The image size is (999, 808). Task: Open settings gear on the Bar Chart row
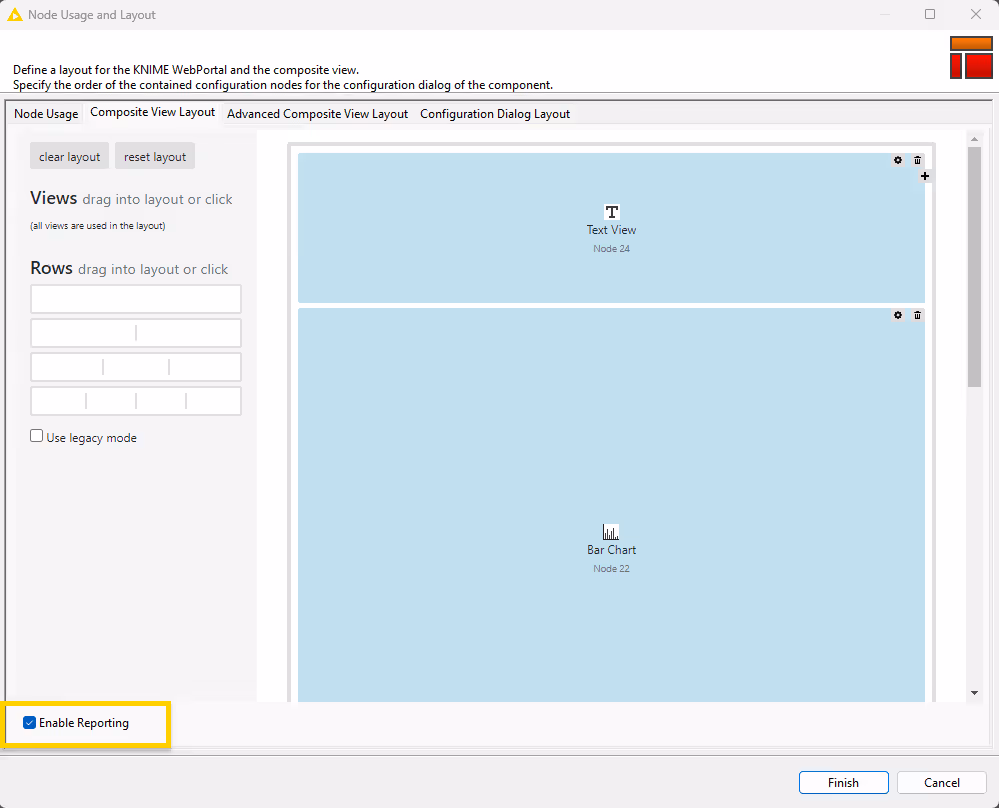(897, 315)
